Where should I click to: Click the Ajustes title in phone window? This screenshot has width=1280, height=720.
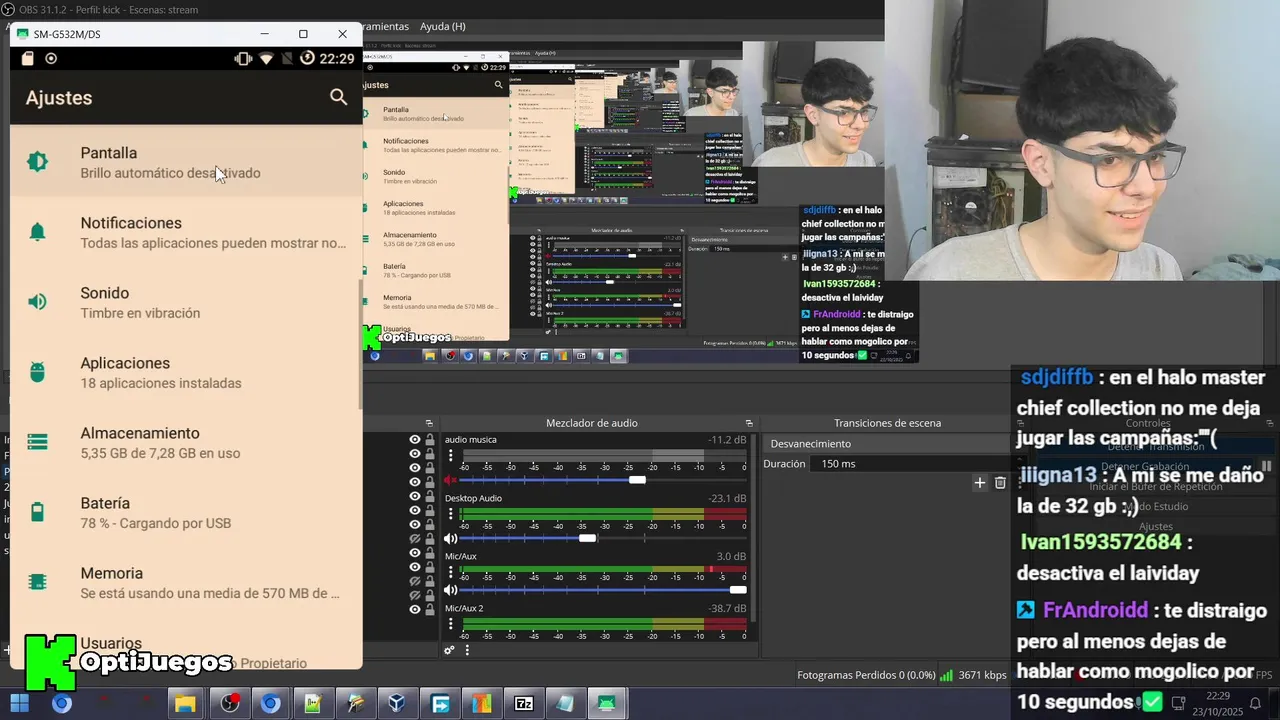pyautogui.click(x=59, y=98)
